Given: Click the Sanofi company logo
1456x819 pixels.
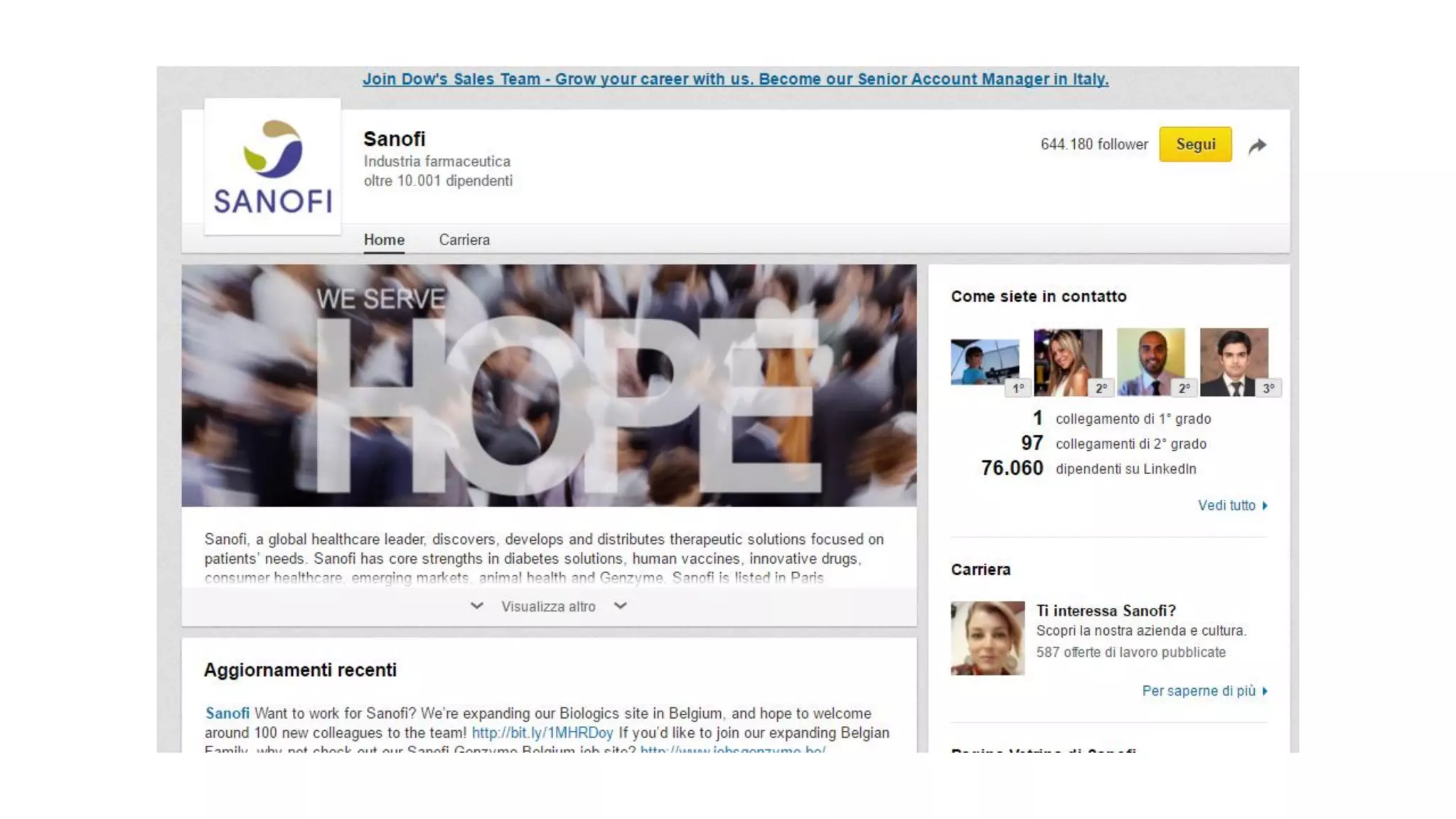Looking at the screenshot, I should [x=273, y=167].
